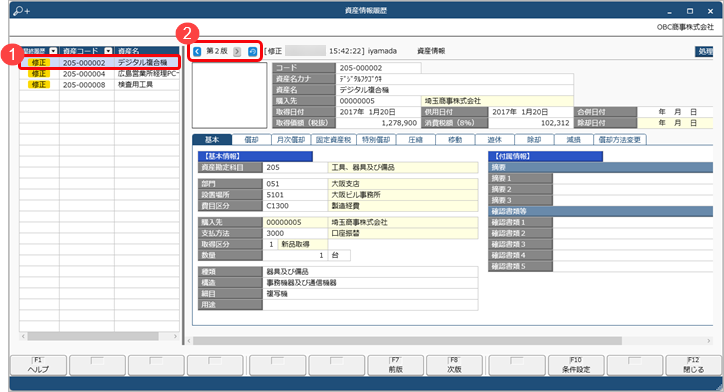
Task: Select row 205-000008 検査用工具
Action: [99, 84]
